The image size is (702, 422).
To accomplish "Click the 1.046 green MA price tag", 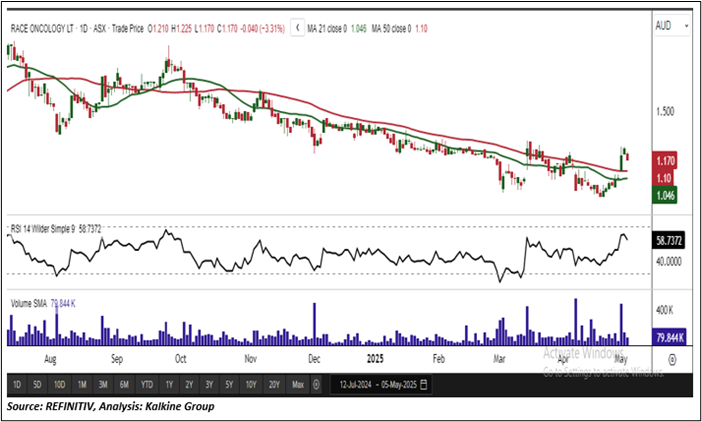I will [x=665, y=195].
